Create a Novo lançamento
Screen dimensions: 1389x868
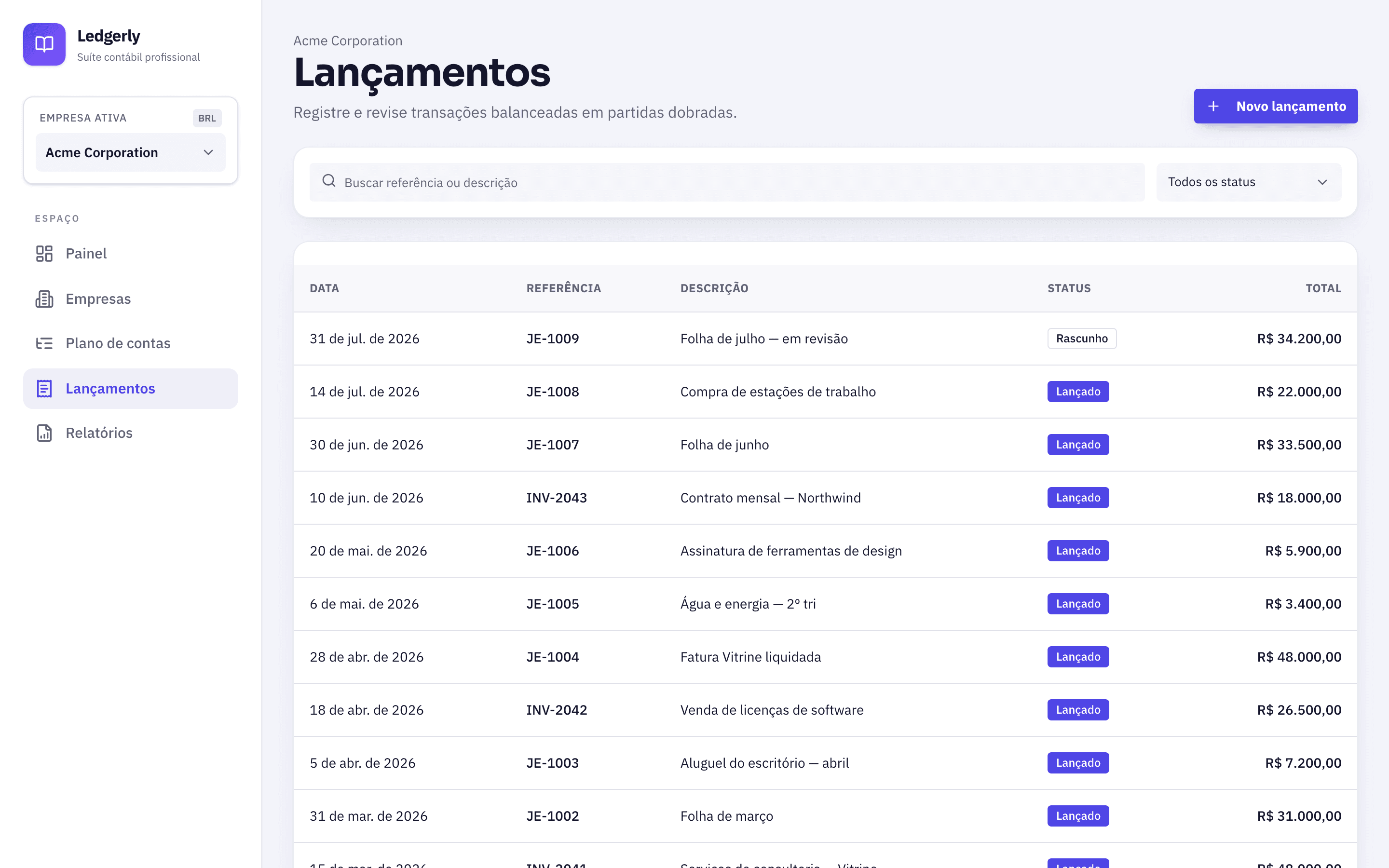click(x=1276, y=106)
